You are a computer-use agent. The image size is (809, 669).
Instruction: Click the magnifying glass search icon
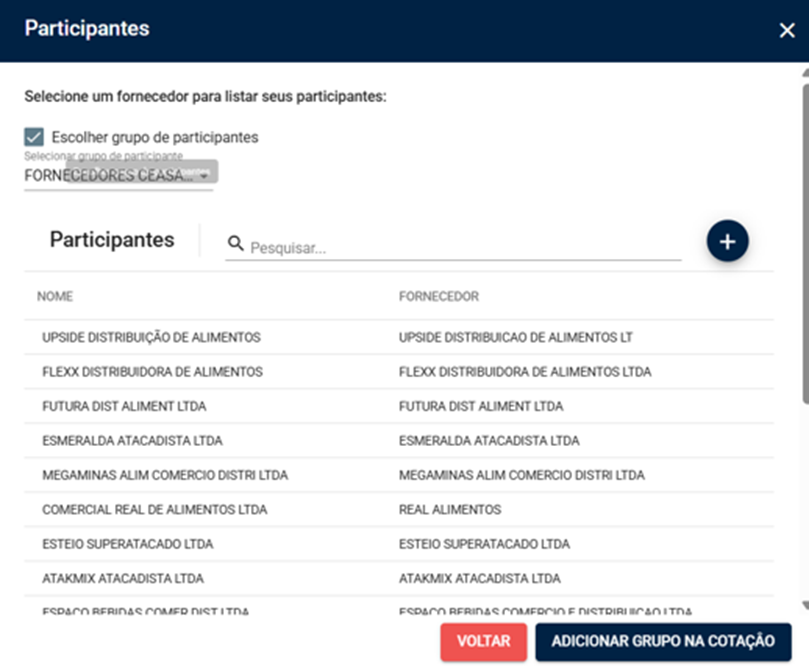coord(235,243)
